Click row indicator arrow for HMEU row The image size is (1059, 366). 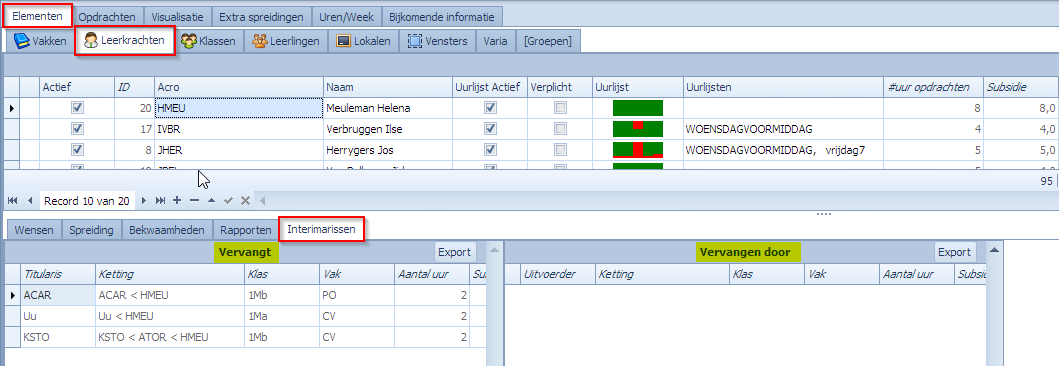[11, 107]
